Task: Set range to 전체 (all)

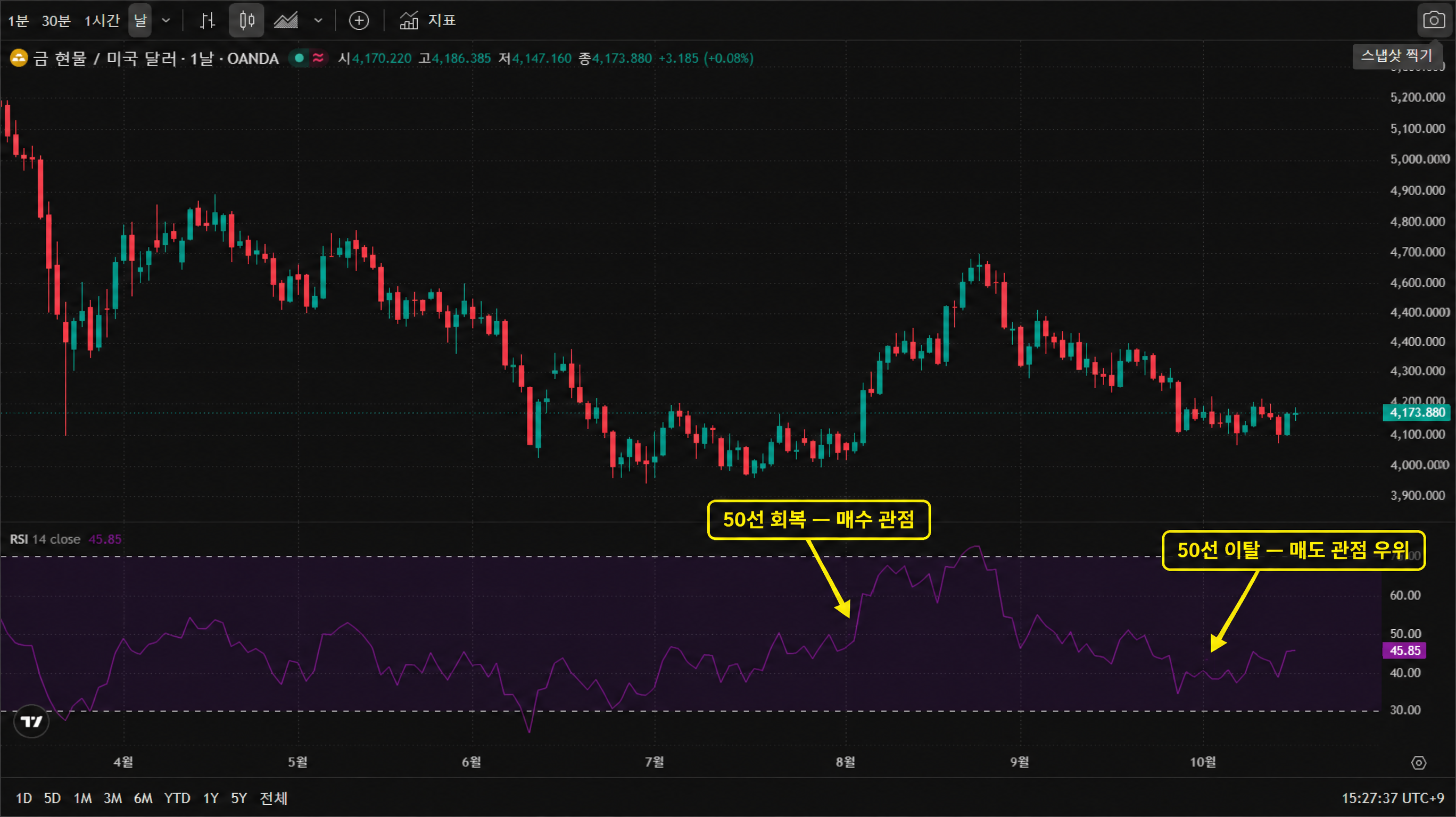Action: pos(274,798)
